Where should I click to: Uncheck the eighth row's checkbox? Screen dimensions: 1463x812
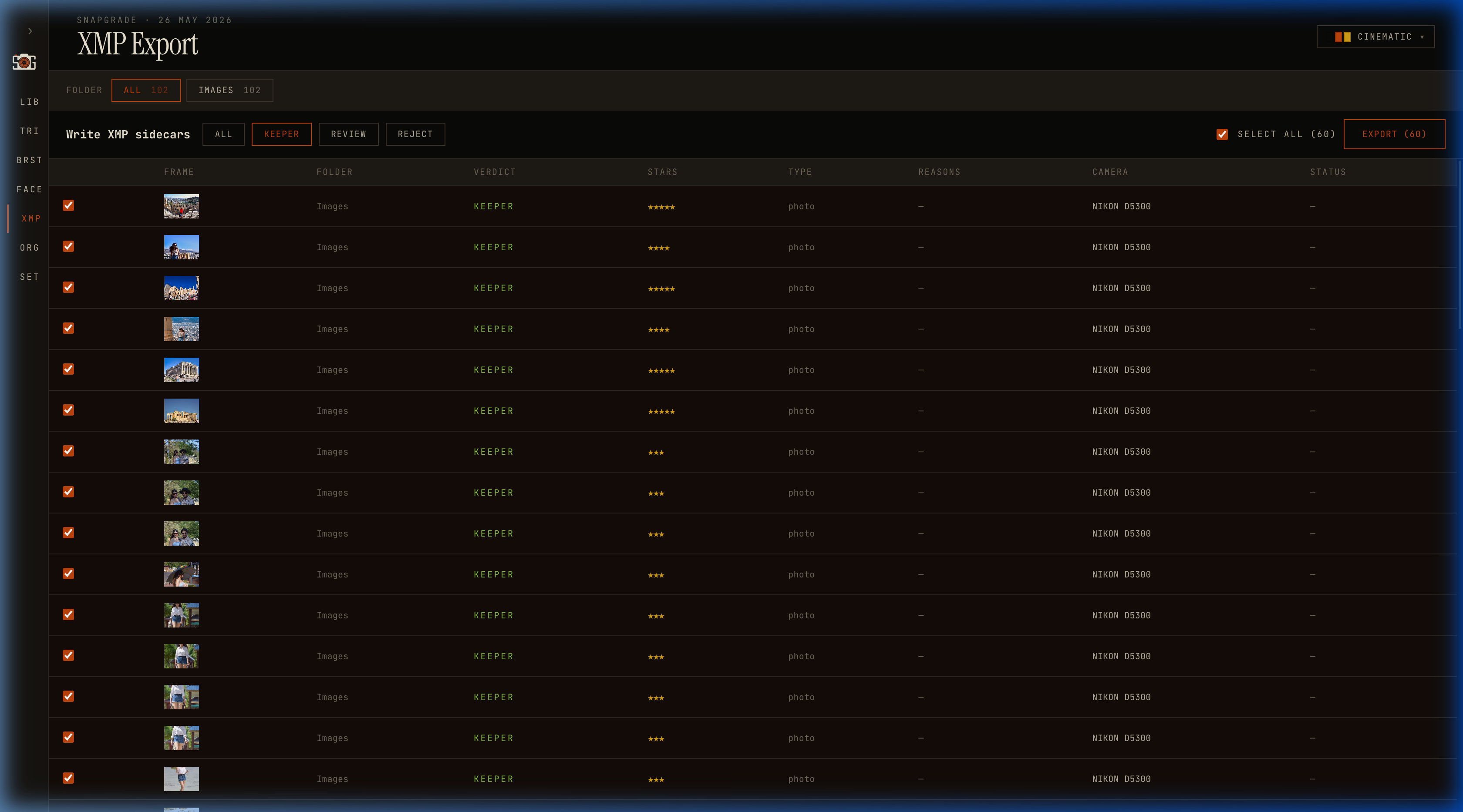tap(68, 491)
